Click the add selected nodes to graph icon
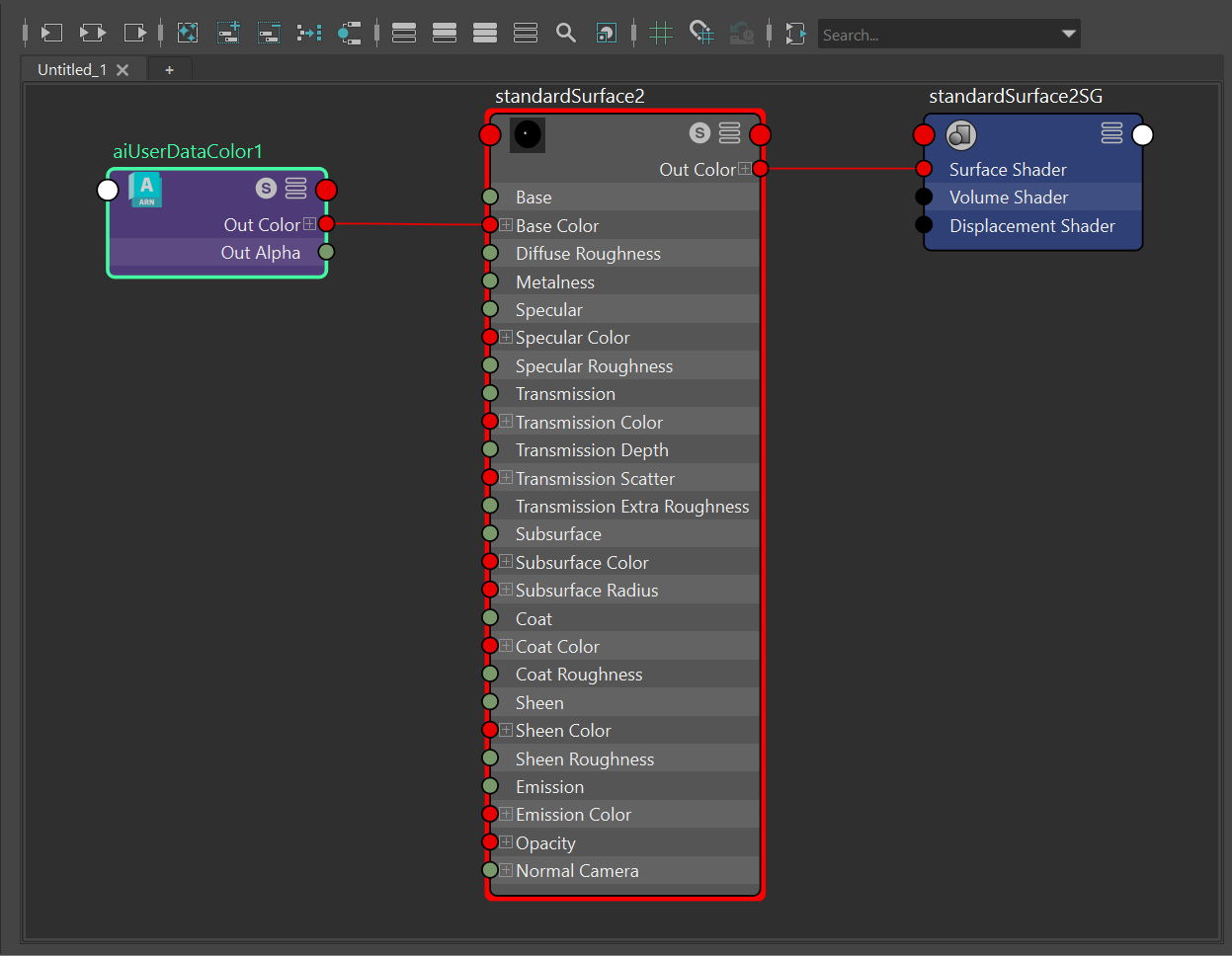Viewport: 1232px width, 956px height. (x=228, y=34)
